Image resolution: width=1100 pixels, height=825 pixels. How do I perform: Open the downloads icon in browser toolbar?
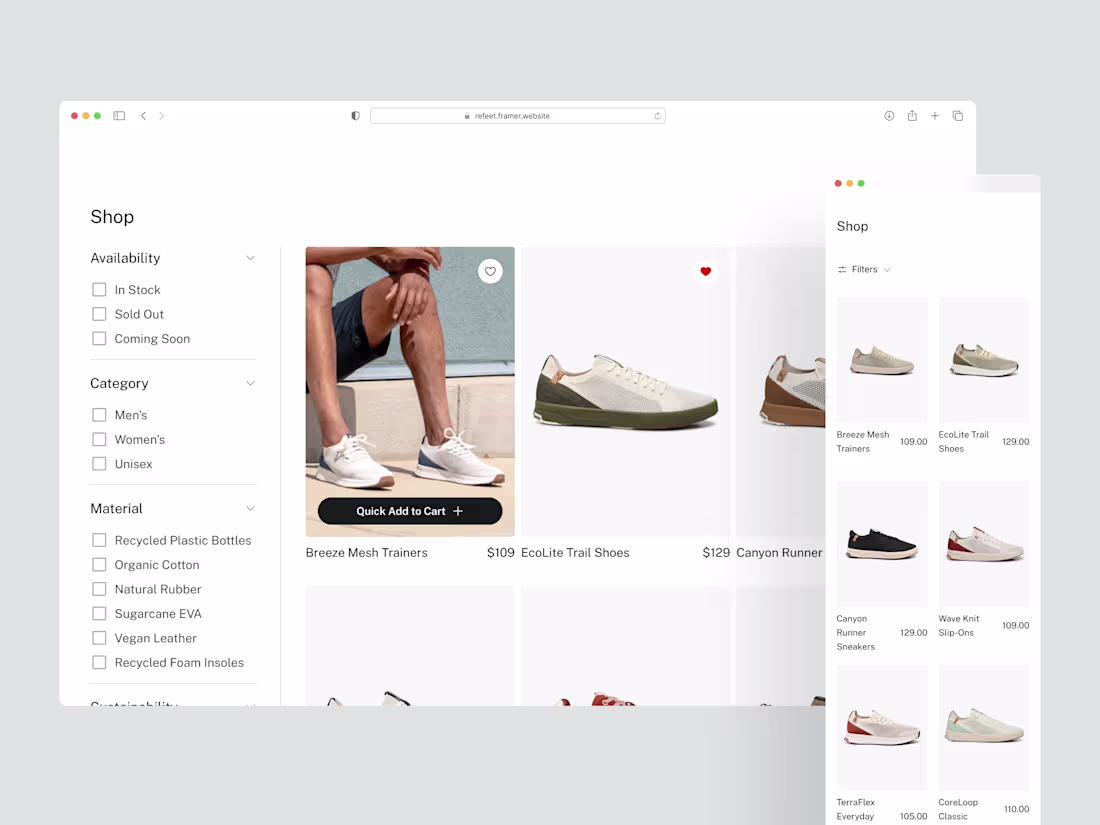889,116
